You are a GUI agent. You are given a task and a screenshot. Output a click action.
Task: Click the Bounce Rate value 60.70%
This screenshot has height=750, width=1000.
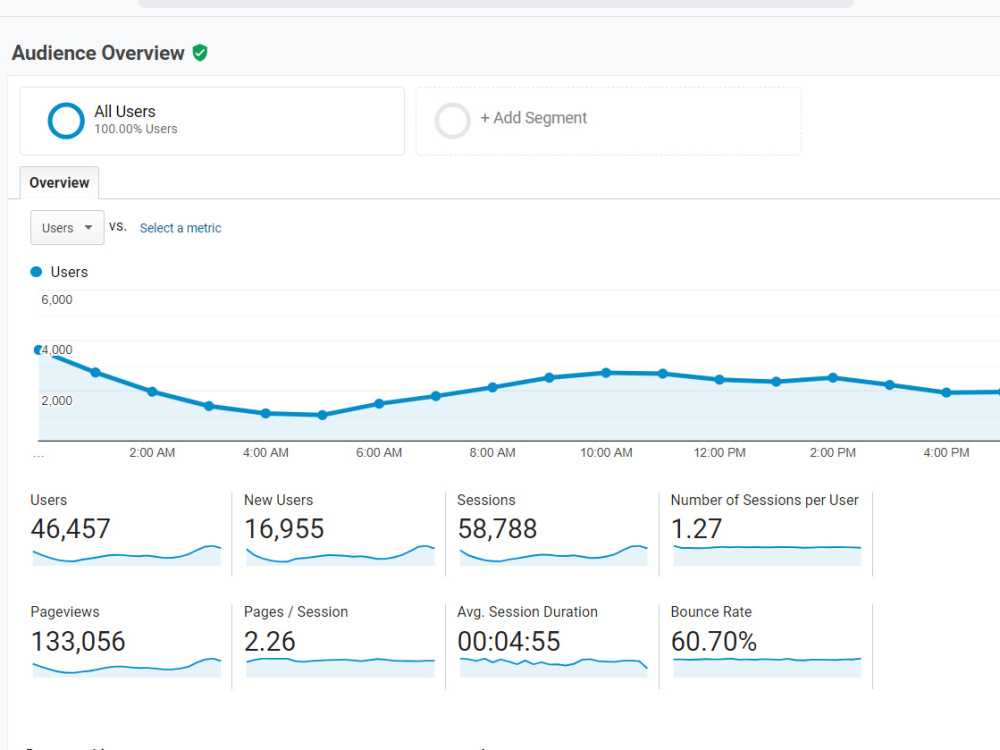tap(714, 641)
